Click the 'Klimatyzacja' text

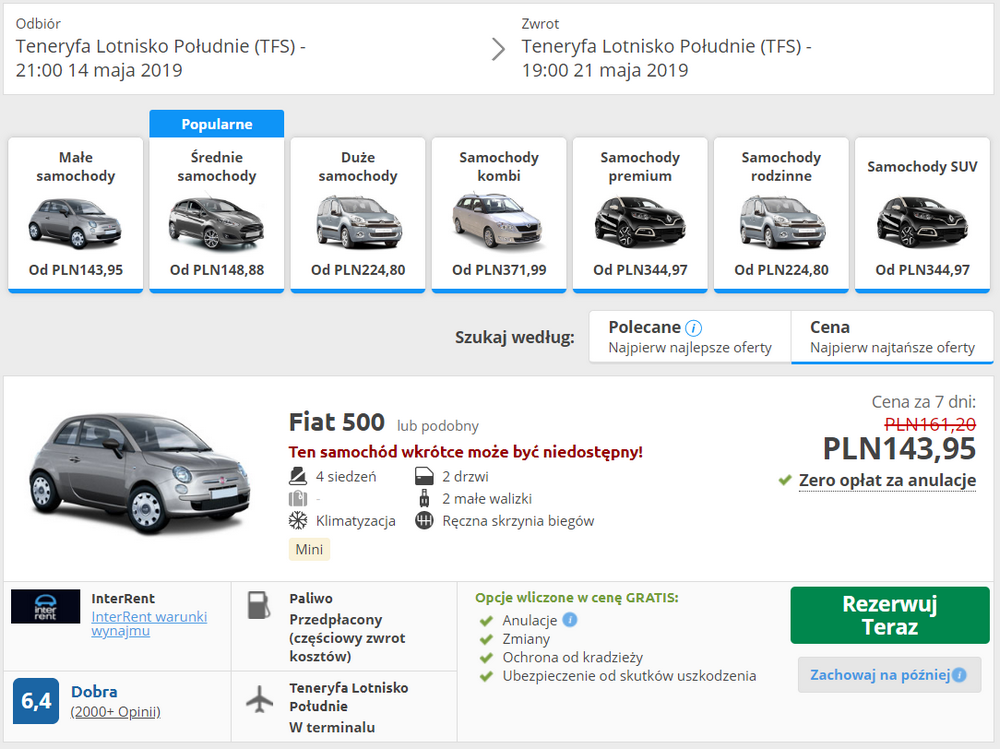pos(355,521)
